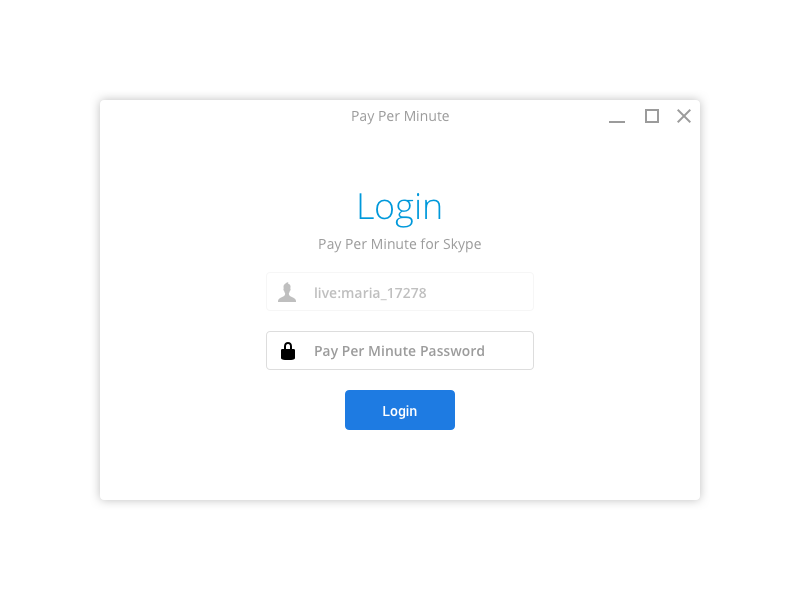Click the blue Login button
The height and width of the screenshot is (600, 800).
tap(400, 410)
